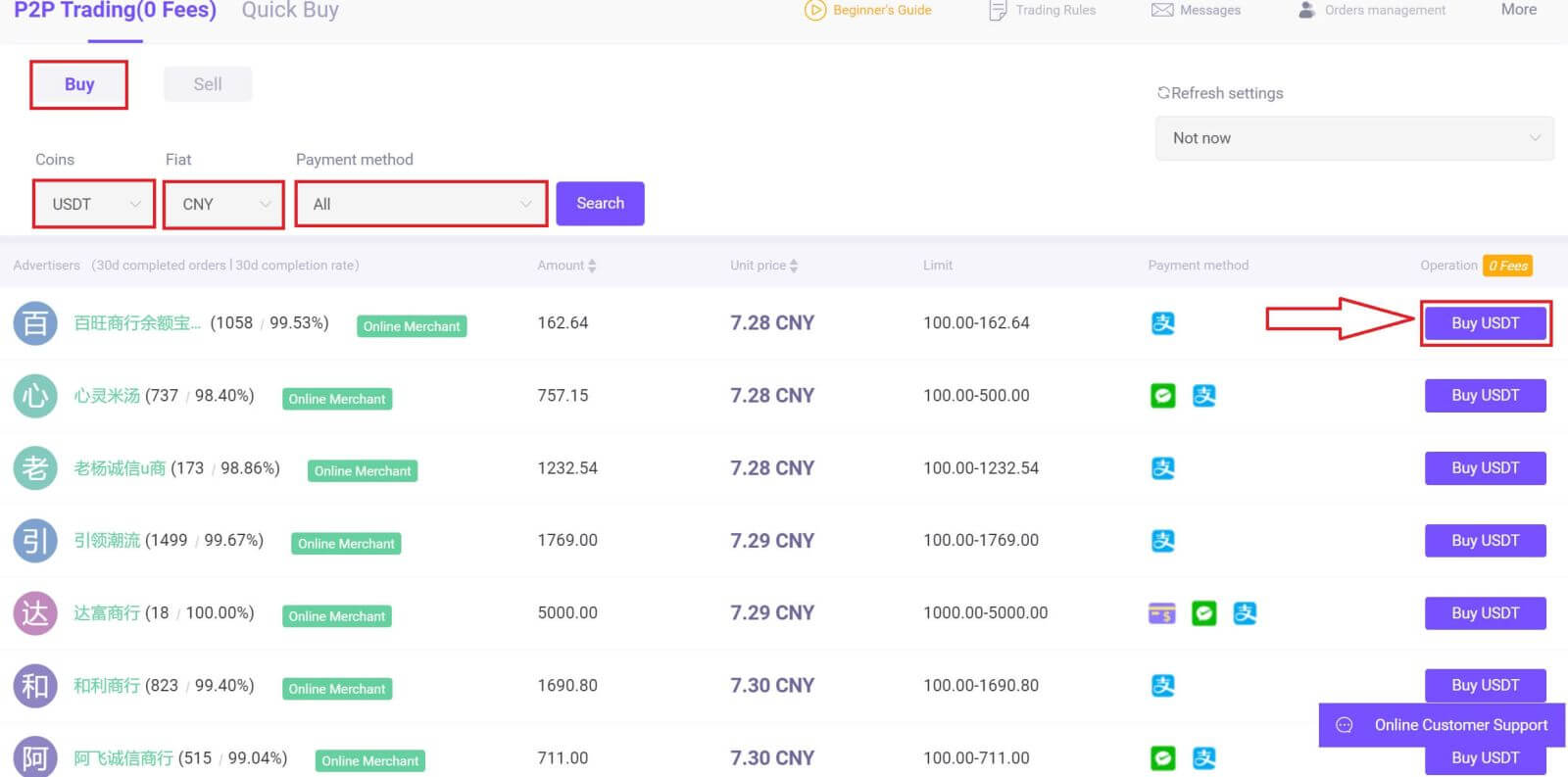The width and height of the screenshot is (1568, 777).
Task: Open the USDT Coins dropdown
Action: point(94,204)
